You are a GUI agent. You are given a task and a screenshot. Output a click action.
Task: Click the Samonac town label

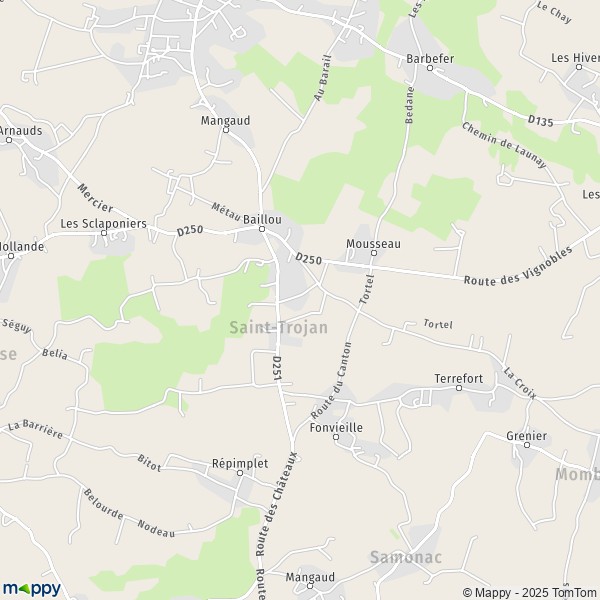[406, 557]
